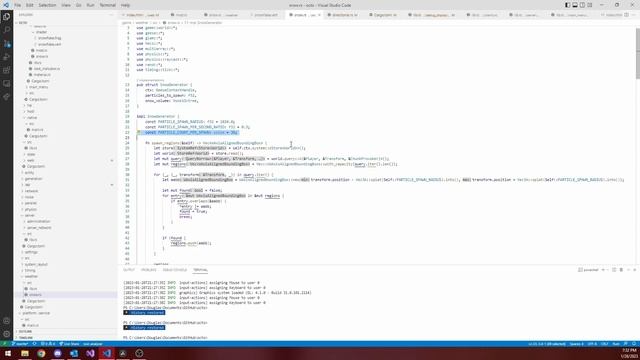The image size is (640, 360).
Task: Click the Spaces indentation status item
Action: pyautogui.click(x=576, y=344)
